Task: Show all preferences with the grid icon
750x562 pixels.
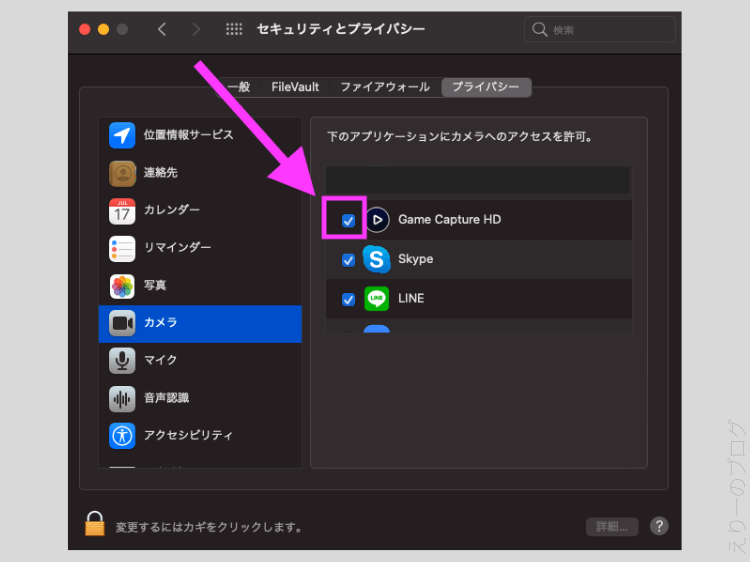Action: coord(234,30)
